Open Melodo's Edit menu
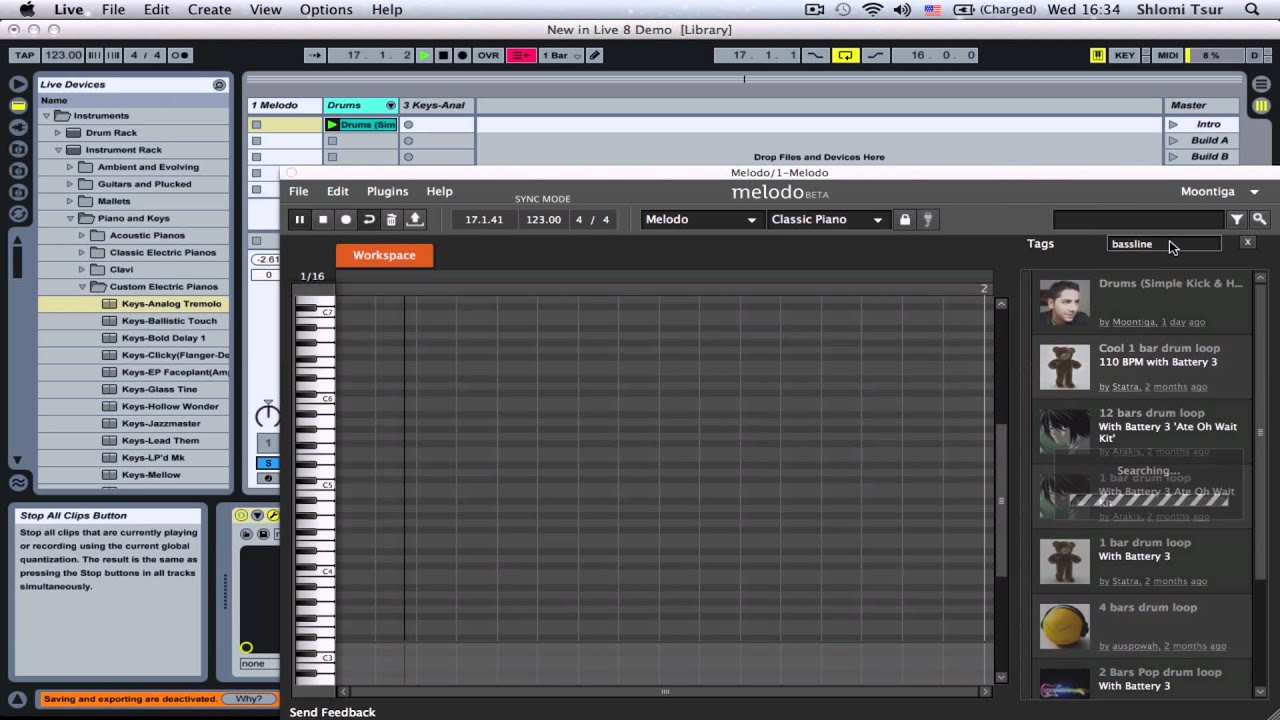 click(338, 191)
